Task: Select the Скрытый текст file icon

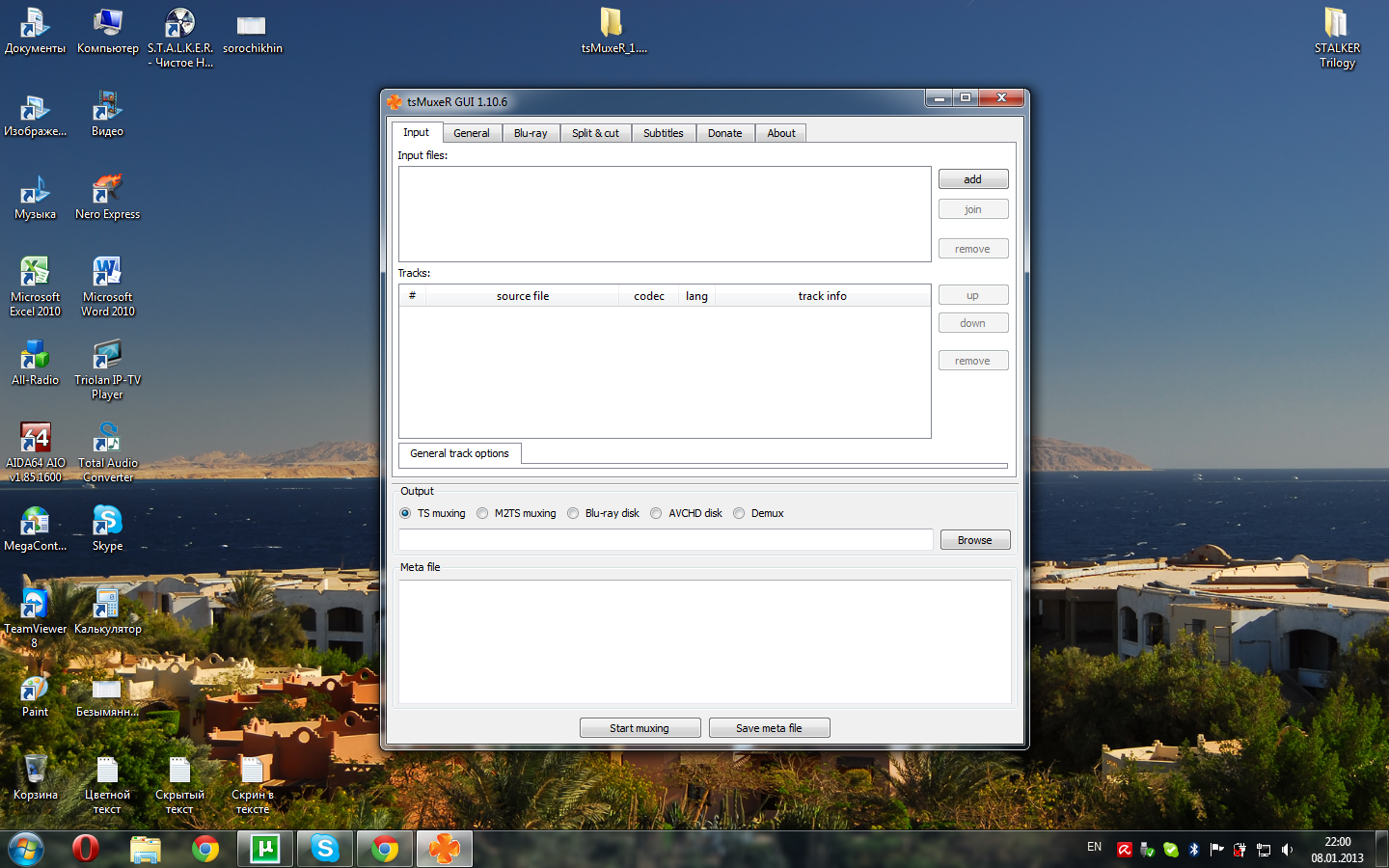Action: pyautogui.click(x=180, y=785)
